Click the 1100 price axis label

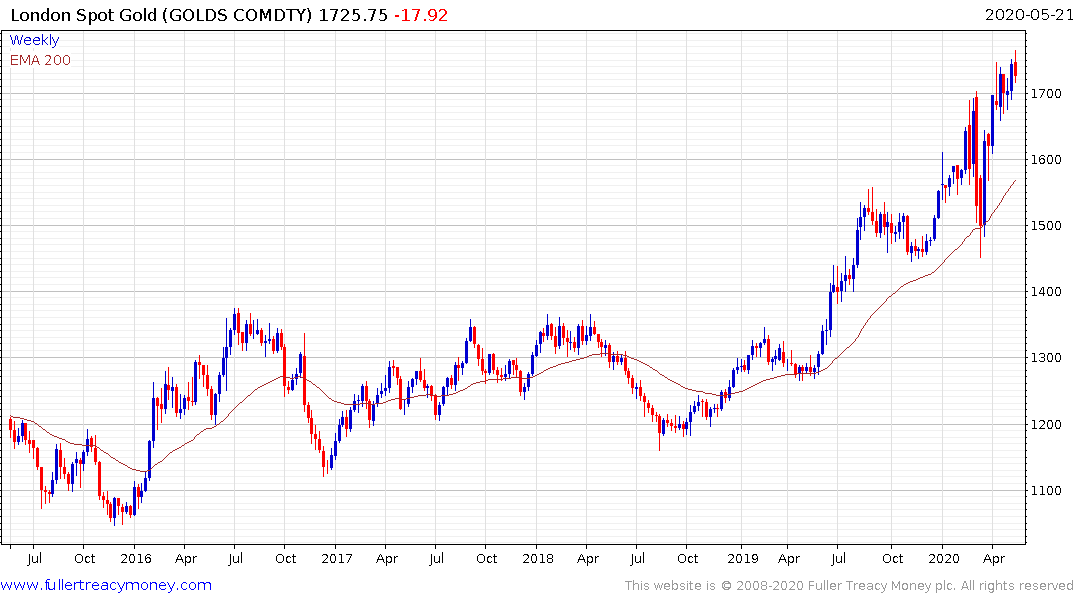1046,490
